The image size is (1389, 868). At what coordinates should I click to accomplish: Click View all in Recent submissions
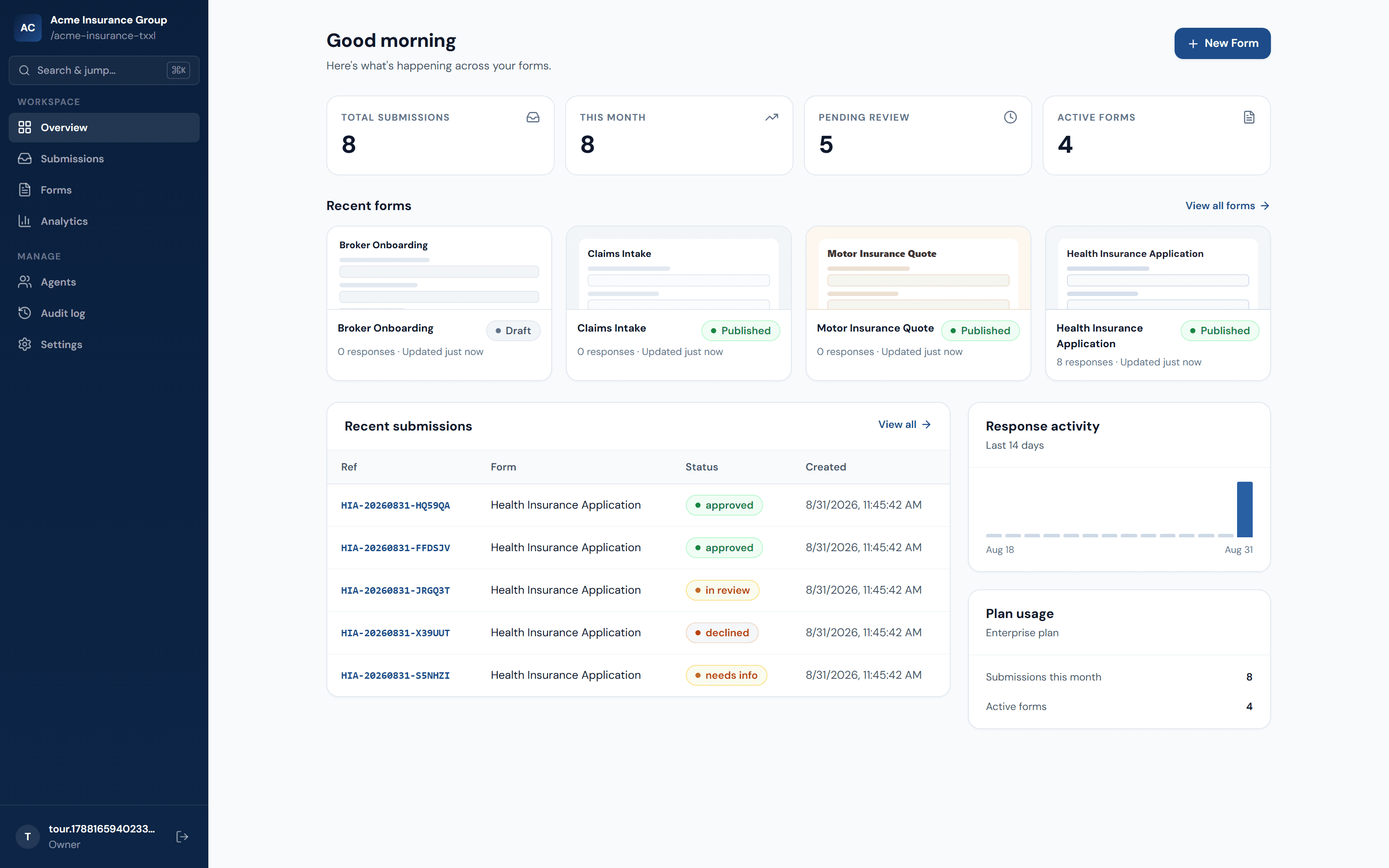904,424
